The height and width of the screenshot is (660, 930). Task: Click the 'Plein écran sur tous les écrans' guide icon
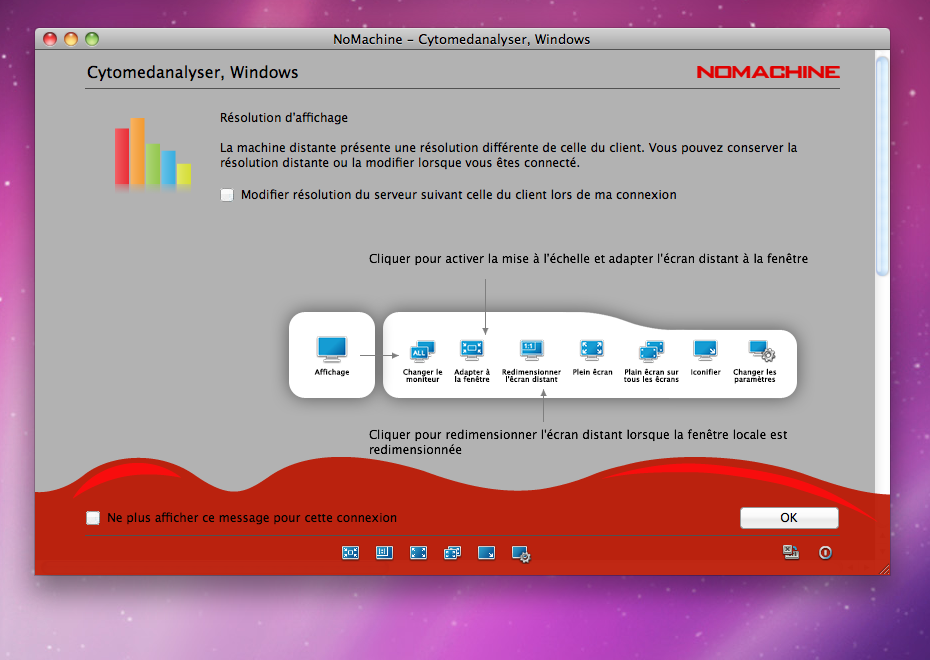click(651, 351)
